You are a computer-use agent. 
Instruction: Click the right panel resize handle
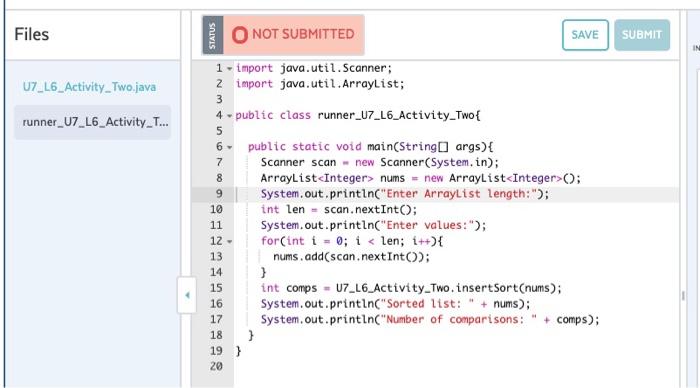683,296
